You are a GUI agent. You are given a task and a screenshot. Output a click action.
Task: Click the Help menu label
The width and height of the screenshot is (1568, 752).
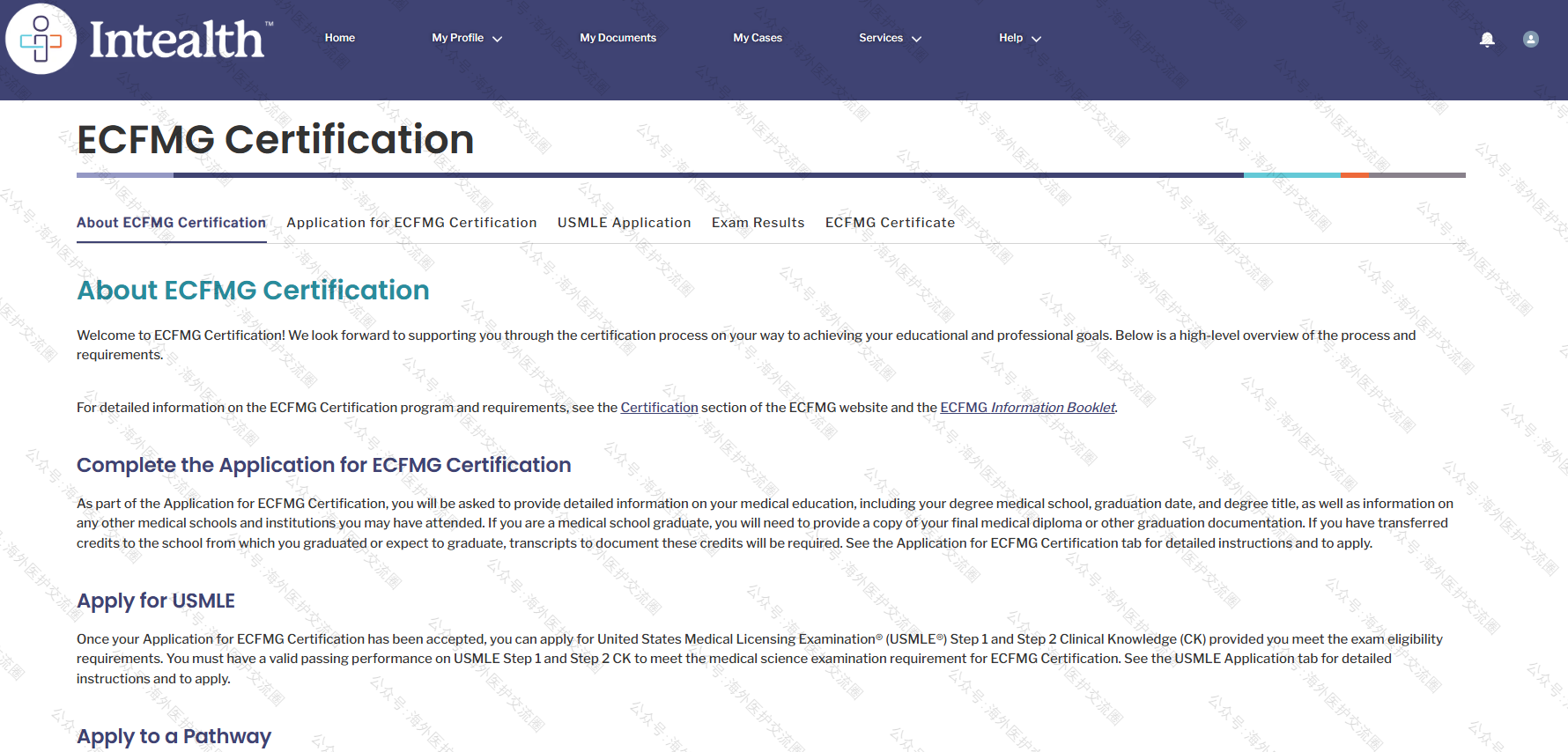pyautogui.click(x=1010, y=38)
